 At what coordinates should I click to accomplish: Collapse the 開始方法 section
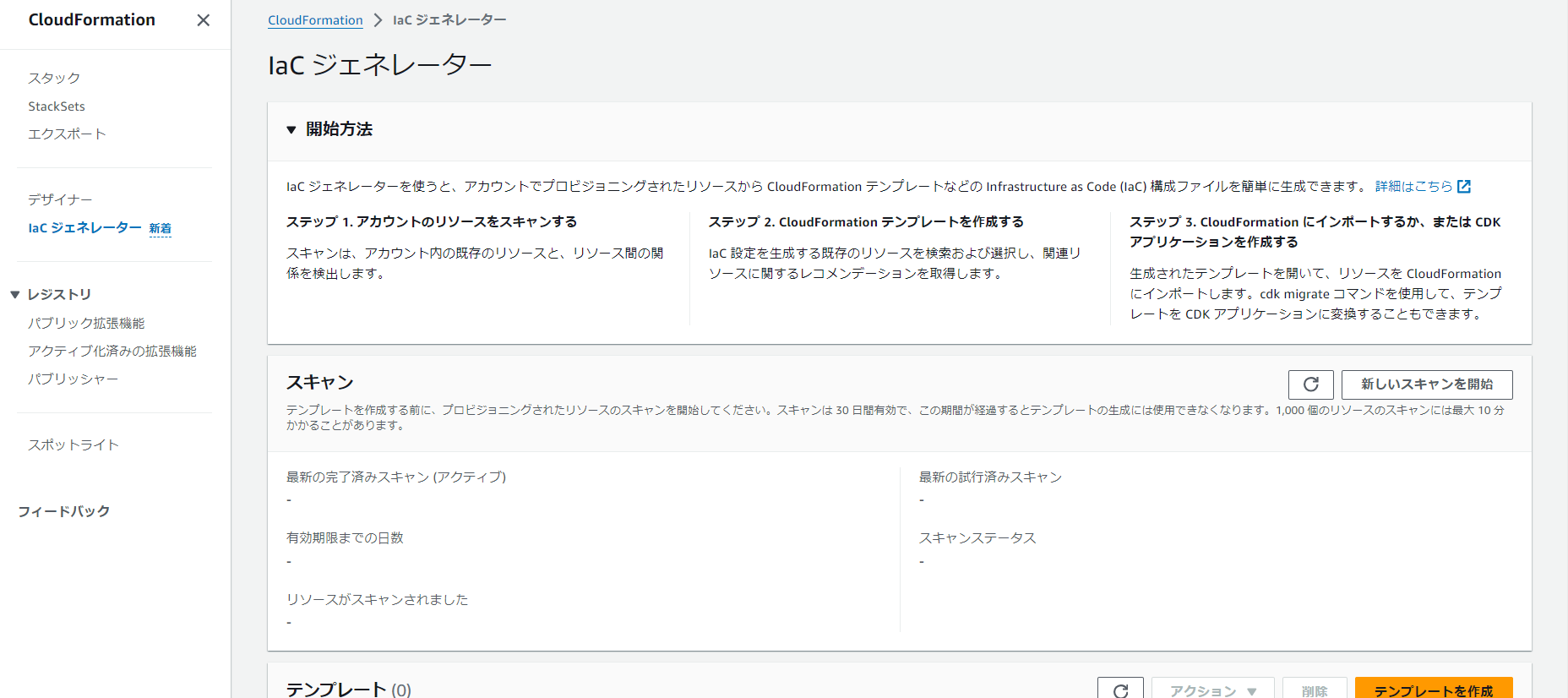(291, 129)
